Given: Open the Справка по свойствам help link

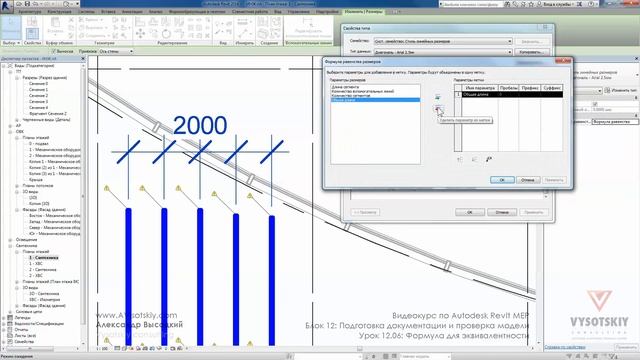Looking at the screenshot, I should coord(564,347).
